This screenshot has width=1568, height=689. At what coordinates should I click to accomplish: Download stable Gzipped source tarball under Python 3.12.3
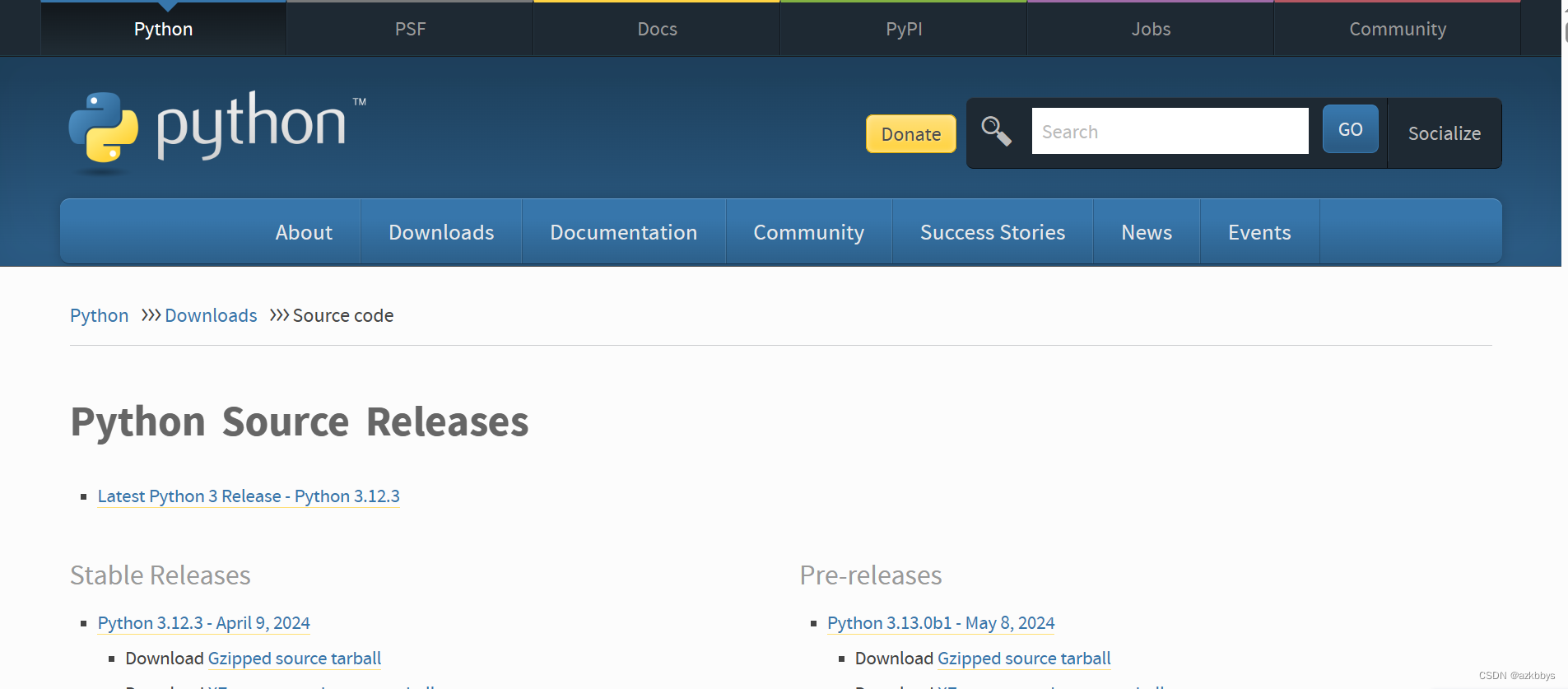(x=295, y=659)
